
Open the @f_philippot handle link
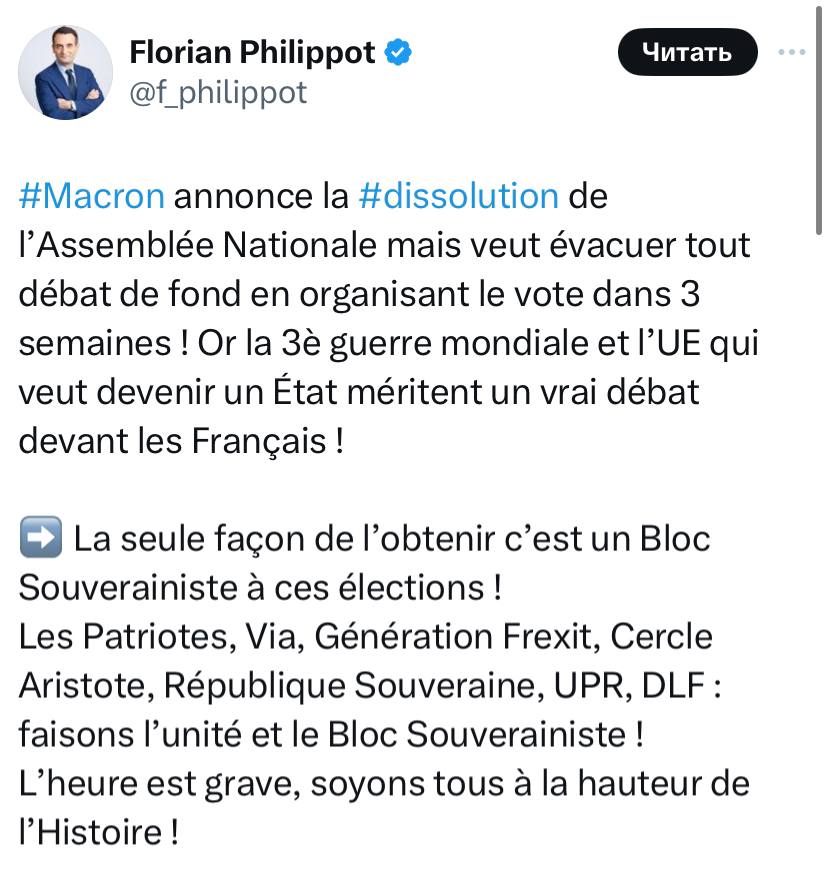[x=218, y=92]
